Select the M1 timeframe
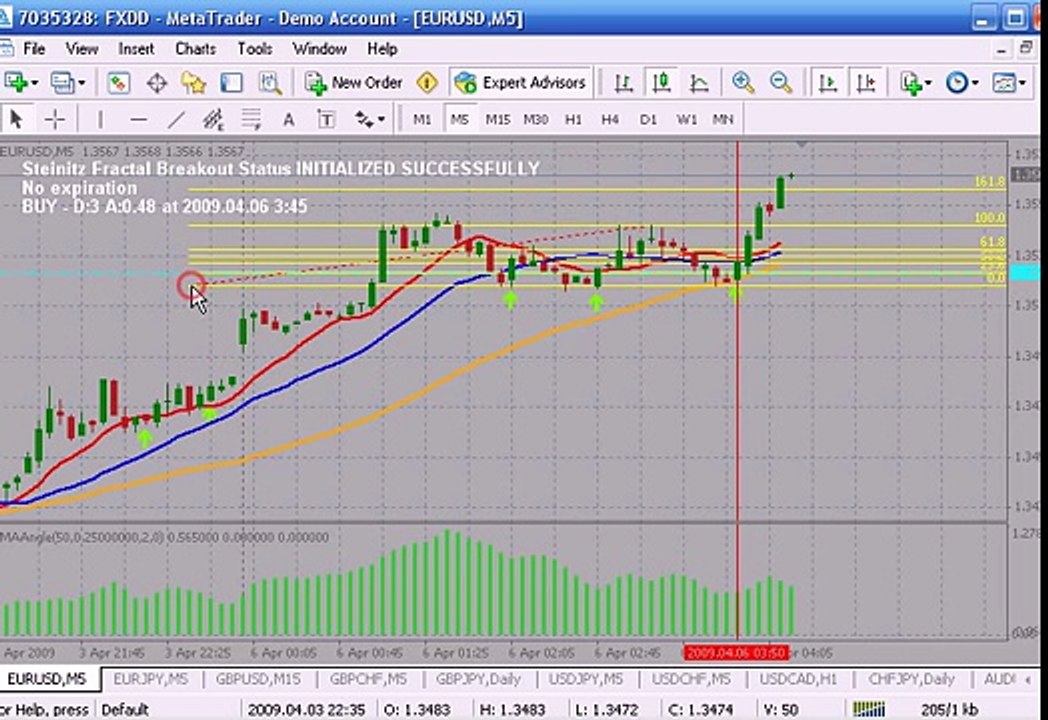 tap(422, 120)
